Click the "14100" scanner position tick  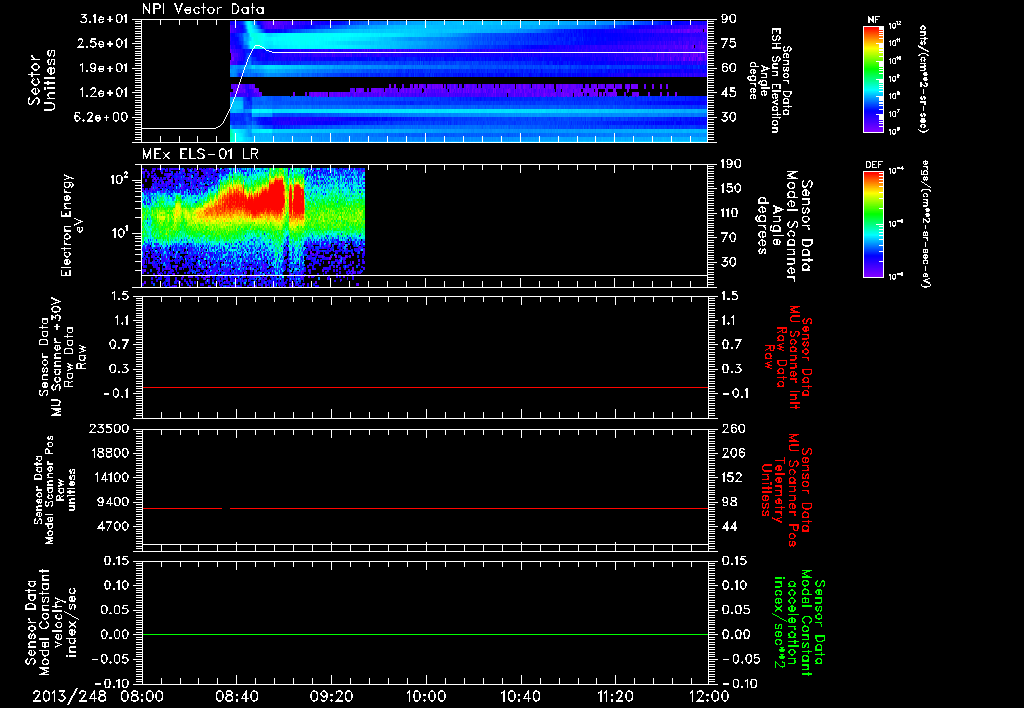(x=109, y=477)
